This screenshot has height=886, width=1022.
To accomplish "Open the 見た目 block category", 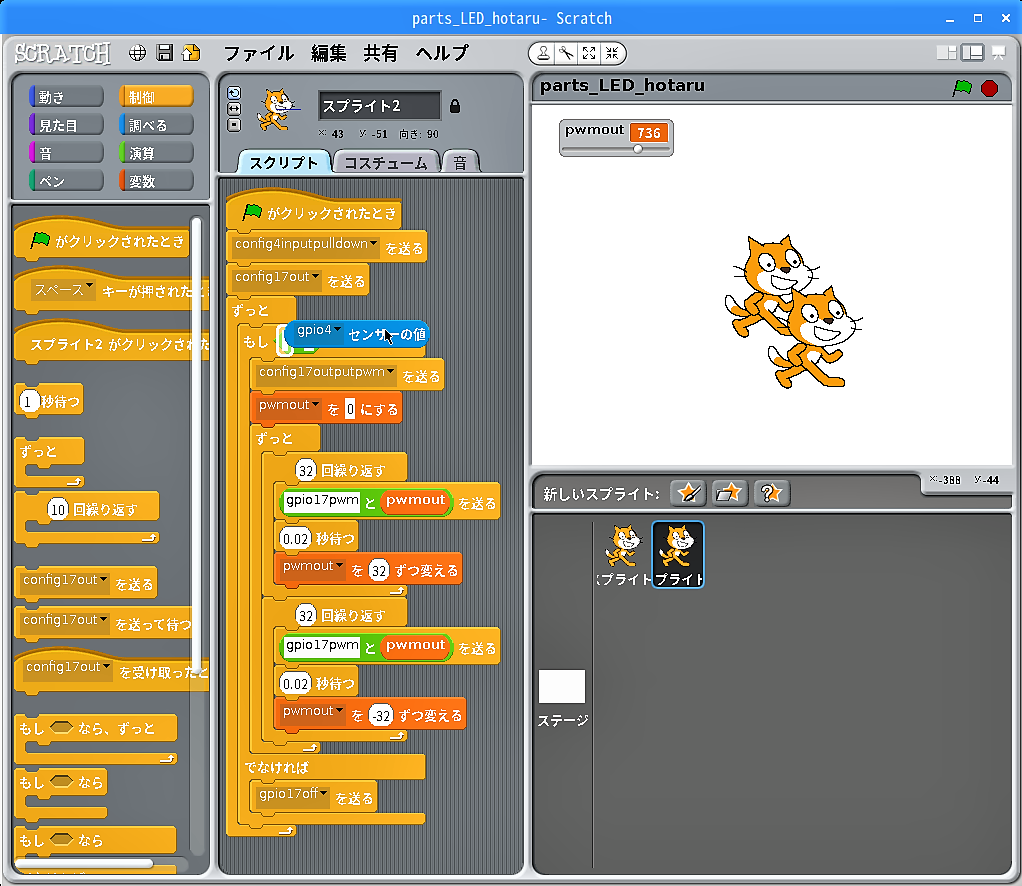I will click(x=66, y=125).
